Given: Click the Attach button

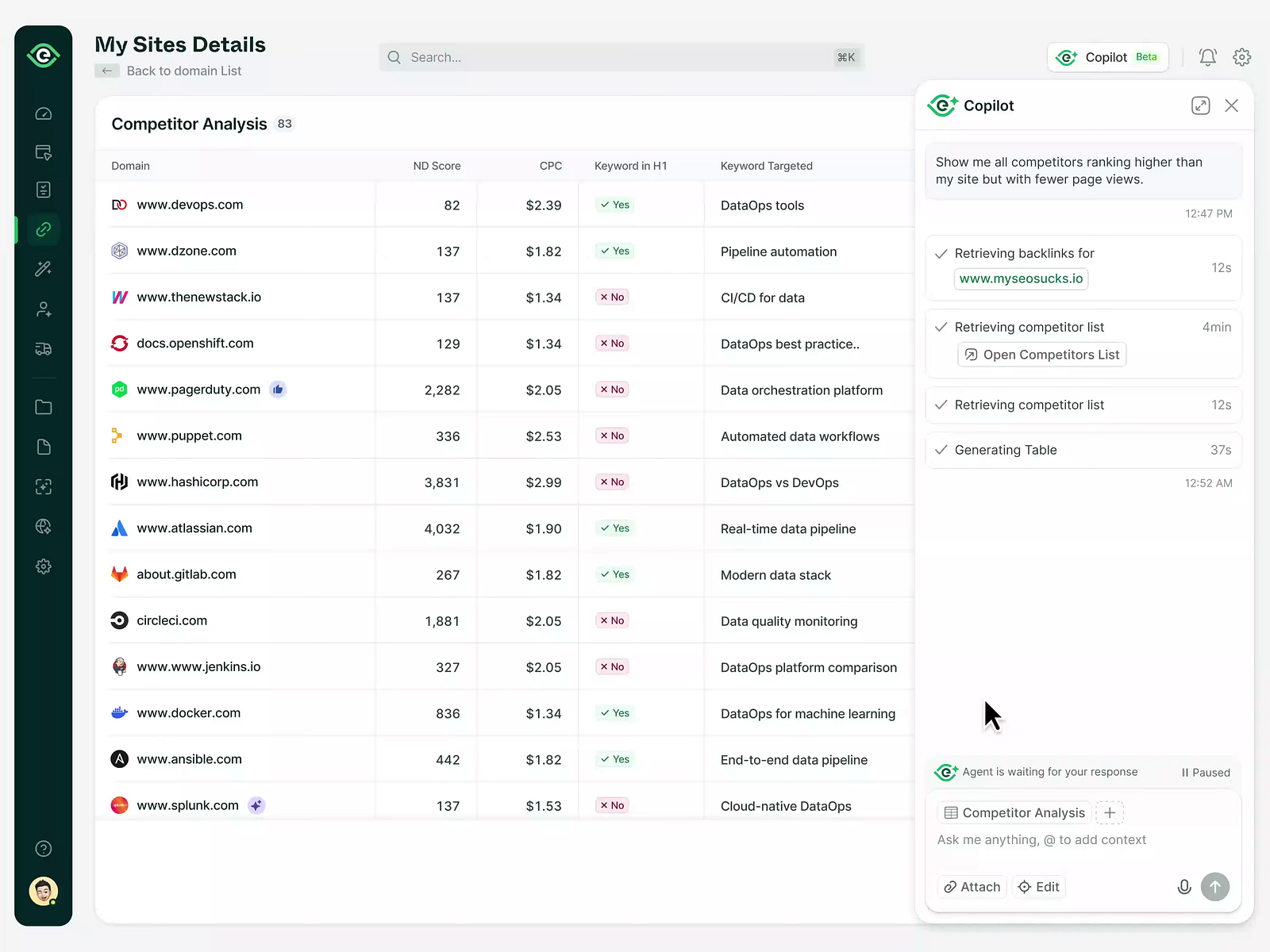Looking at the screenshot, I should (x=972, y=887).
